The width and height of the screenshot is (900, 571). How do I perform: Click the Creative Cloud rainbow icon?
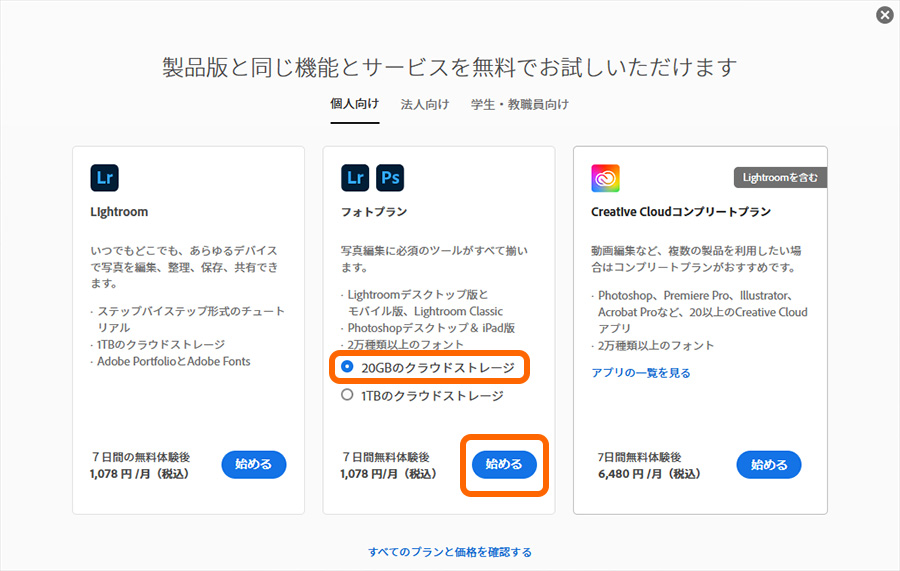[606, 178]
